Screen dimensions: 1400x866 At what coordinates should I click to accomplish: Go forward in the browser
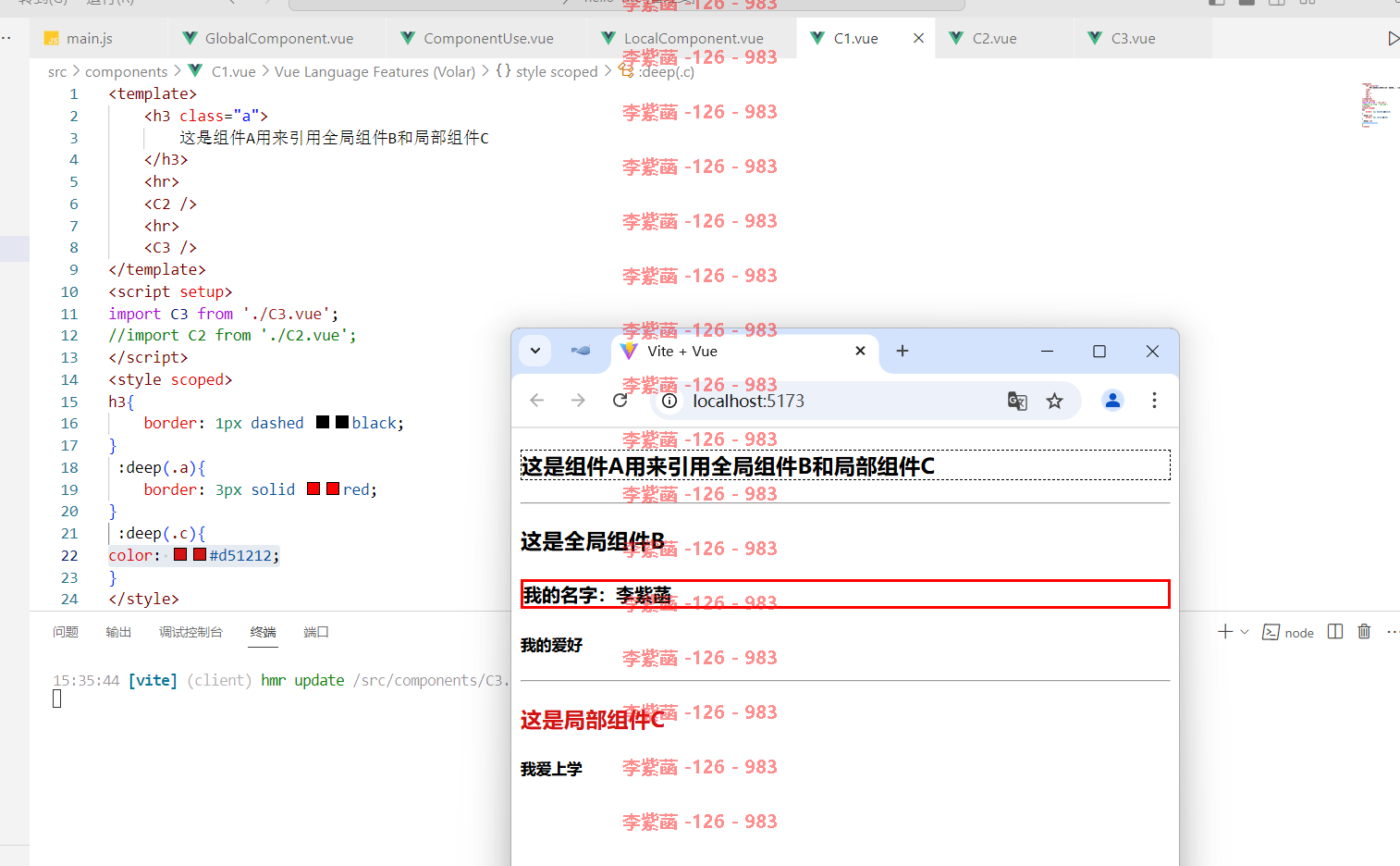click(x=578, y=401)
